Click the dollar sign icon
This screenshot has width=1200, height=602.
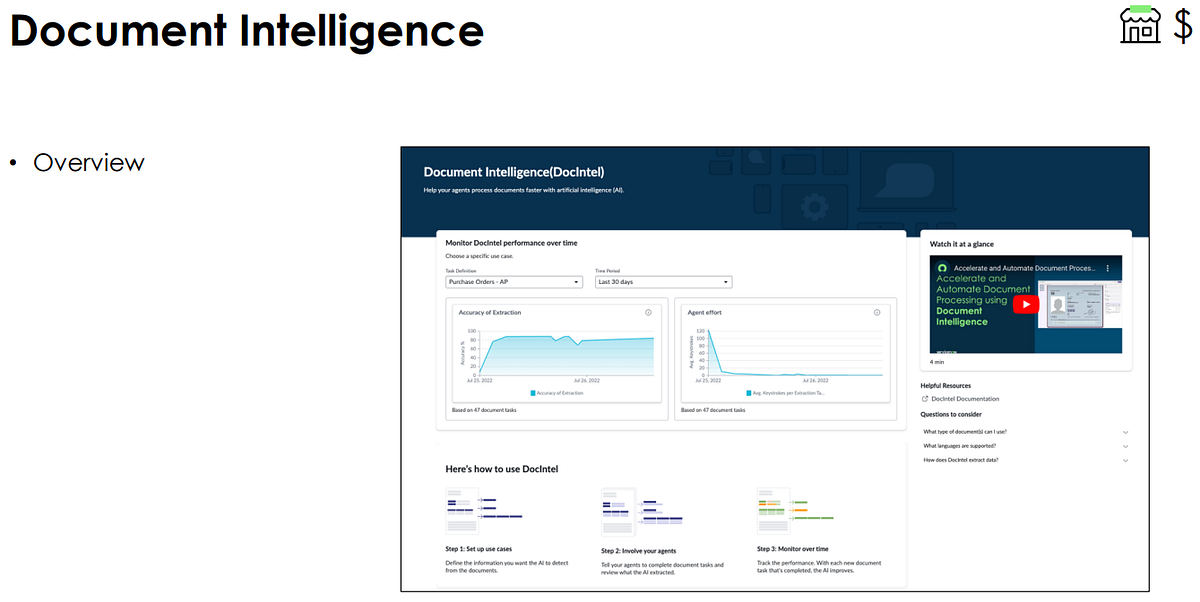coord(1184,27)
